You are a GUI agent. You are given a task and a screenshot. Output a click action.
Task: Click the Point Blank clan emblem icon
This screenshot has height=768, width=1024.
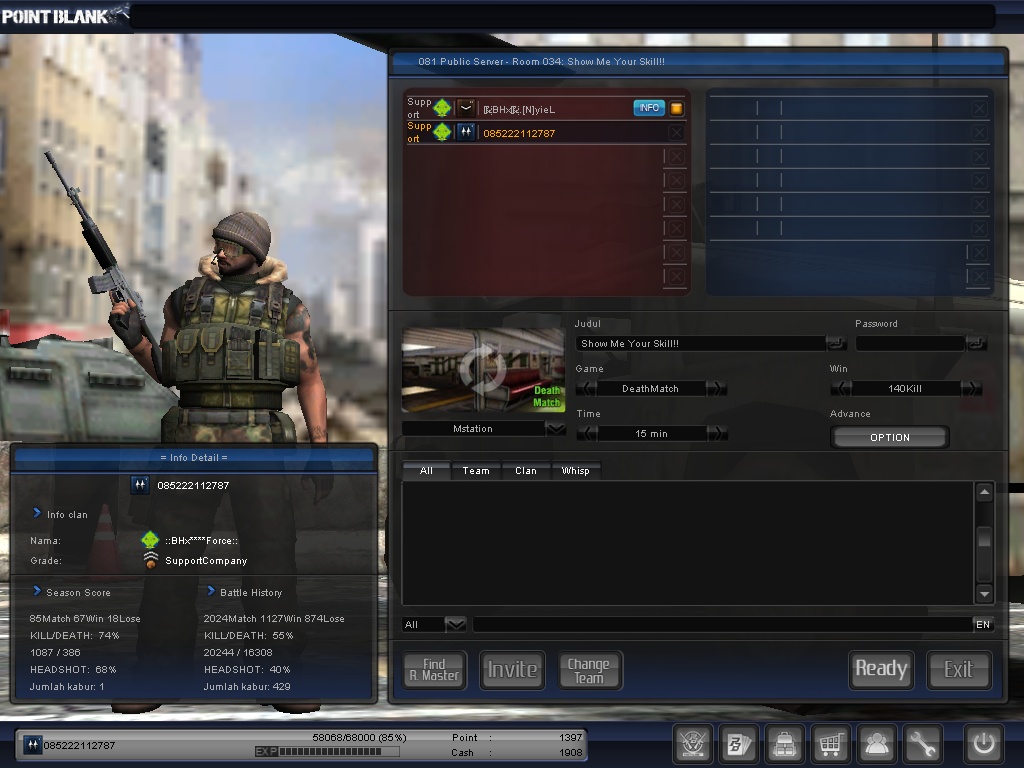pyautogui.click(x=693, y=744)
